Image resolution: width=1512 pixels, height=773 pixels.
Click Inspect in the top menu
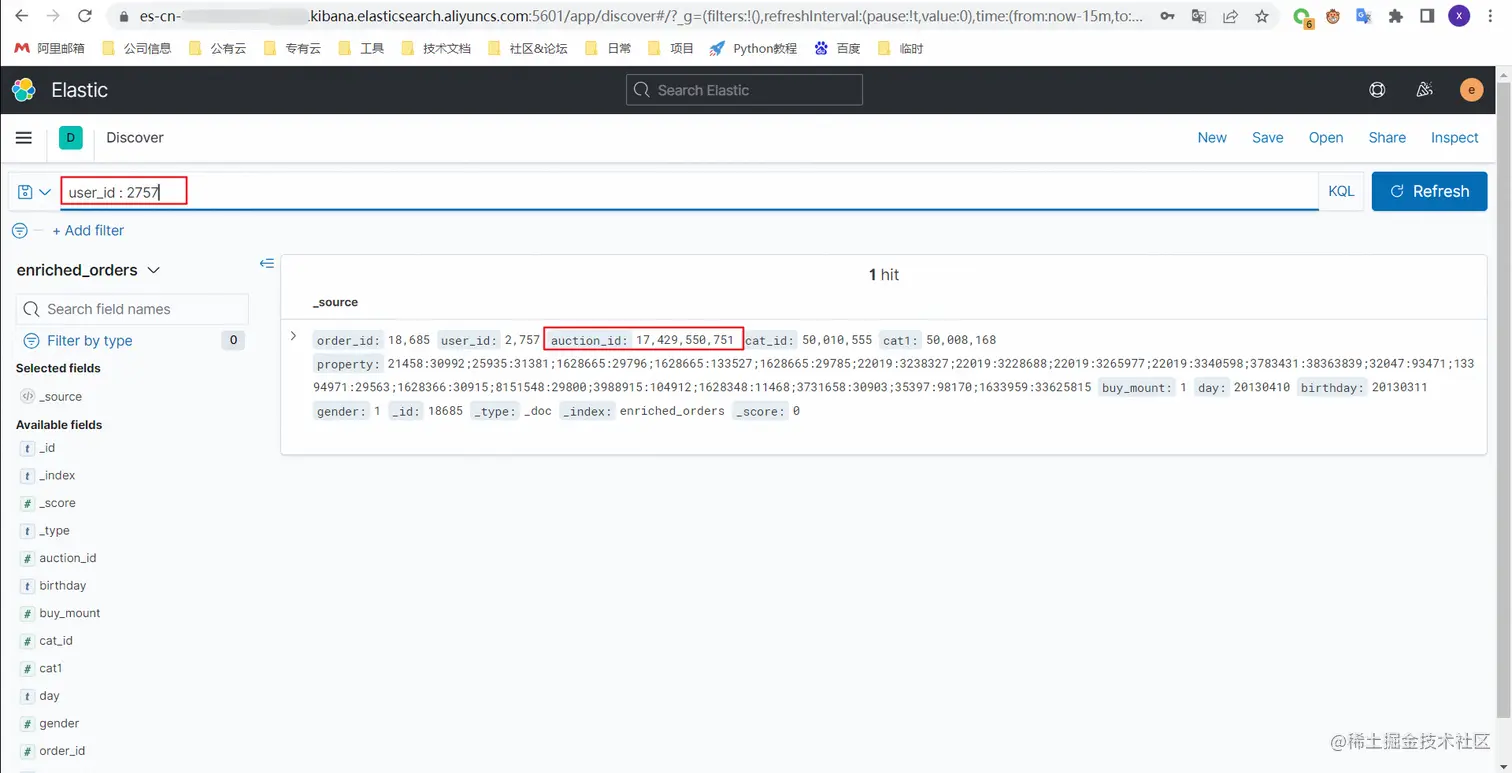coord(1454,138)
